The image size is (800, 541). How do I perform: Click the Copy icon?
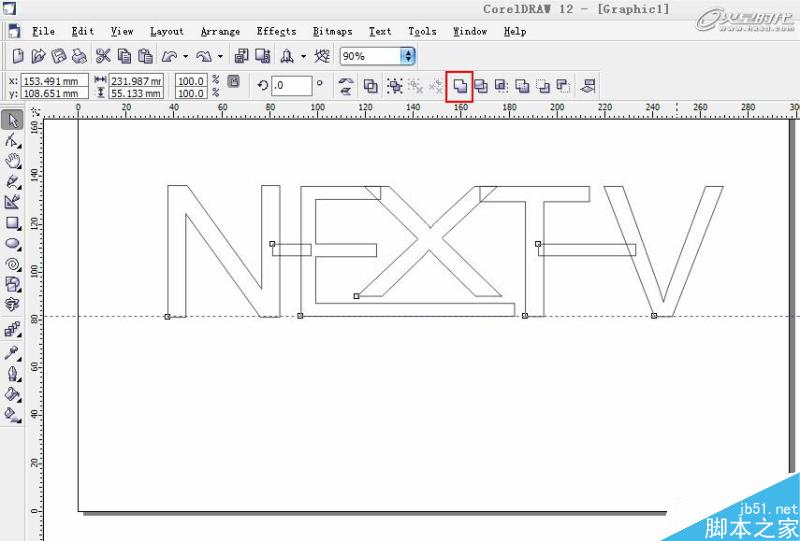[124, 56]
